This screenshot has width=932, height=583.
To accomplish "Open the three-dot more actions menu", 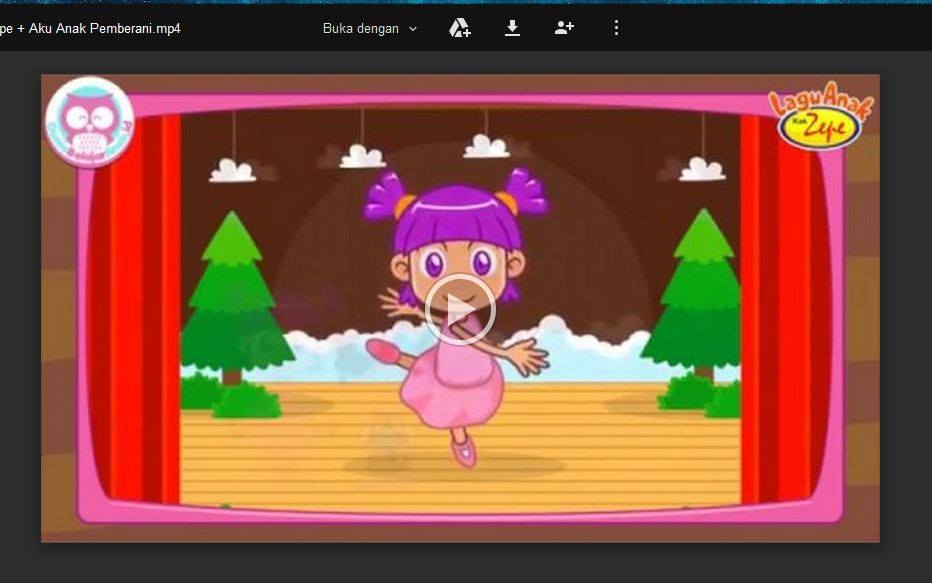I will tap(616, 28).
